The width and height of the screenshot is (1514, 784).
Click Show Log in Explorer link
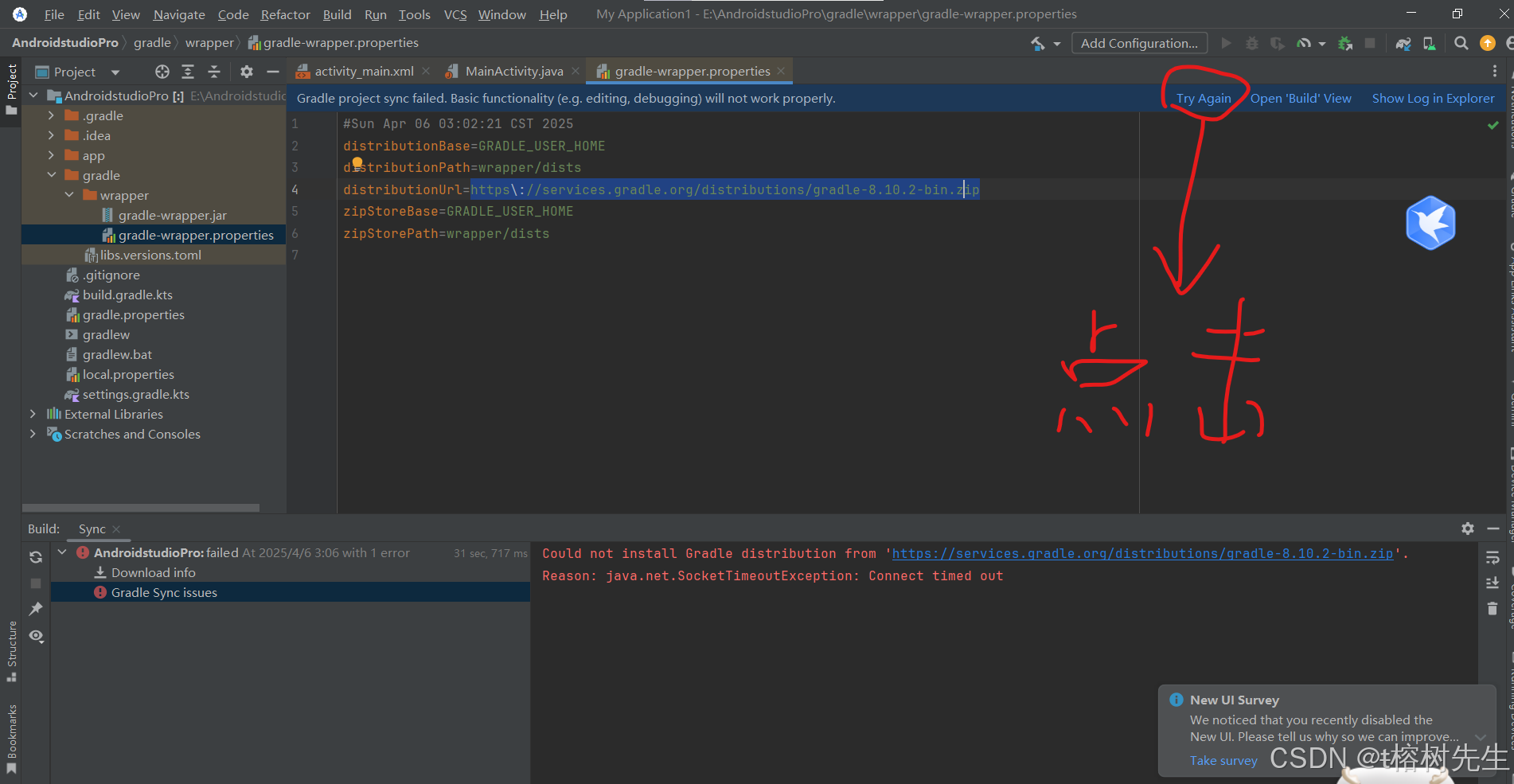click(x=1433, y=99)
